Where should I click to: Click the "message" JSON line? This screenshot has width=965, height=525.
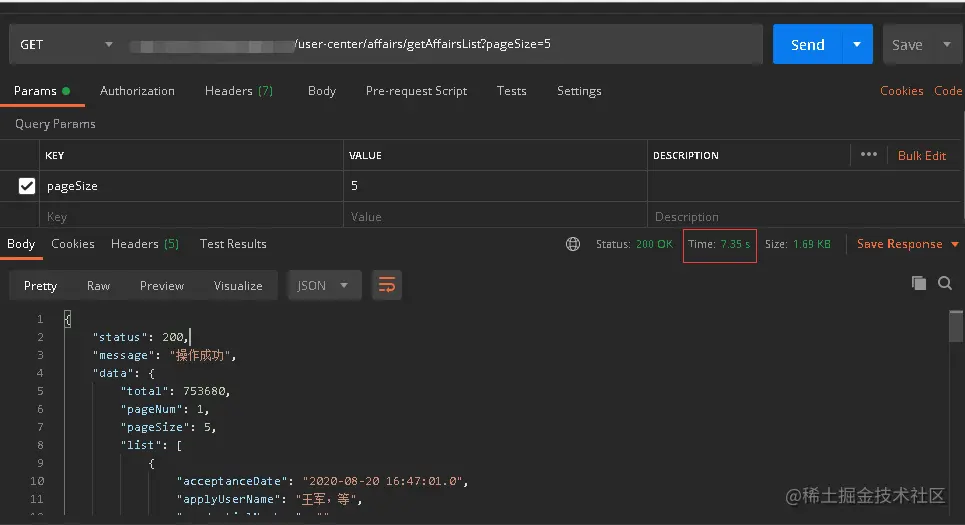pyautogui.click(x=164, y=355)
